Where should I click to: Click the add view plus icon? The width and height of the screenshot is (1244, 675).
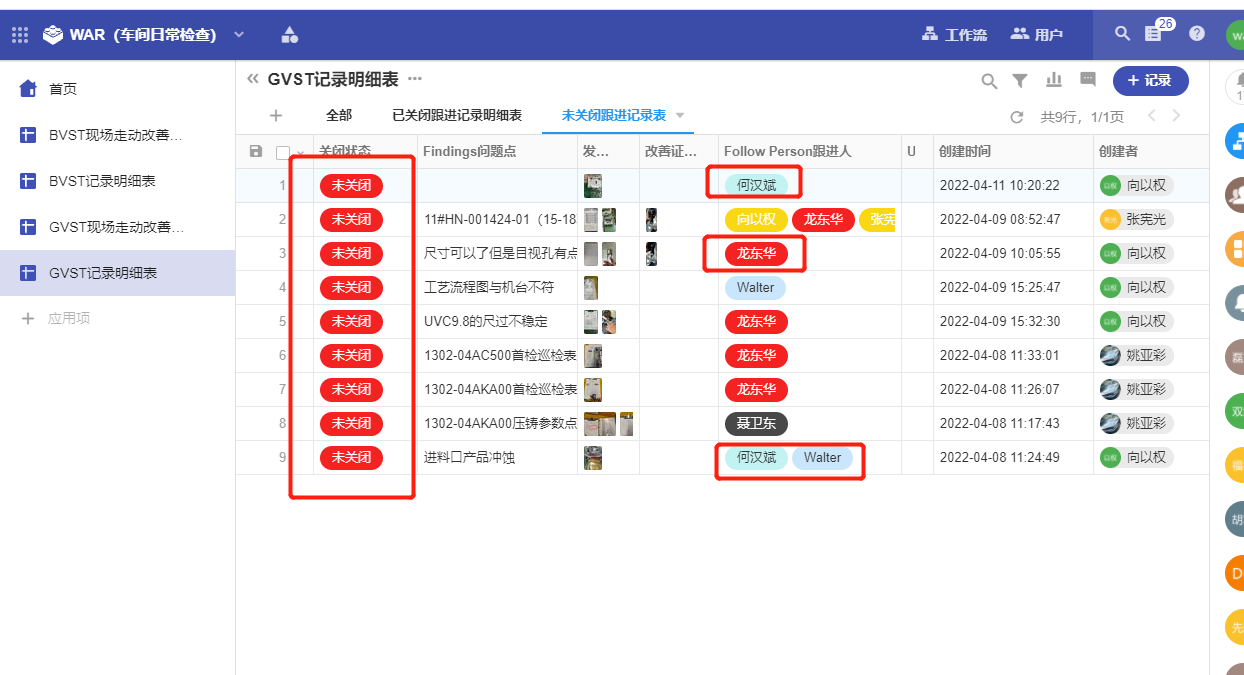276,115
